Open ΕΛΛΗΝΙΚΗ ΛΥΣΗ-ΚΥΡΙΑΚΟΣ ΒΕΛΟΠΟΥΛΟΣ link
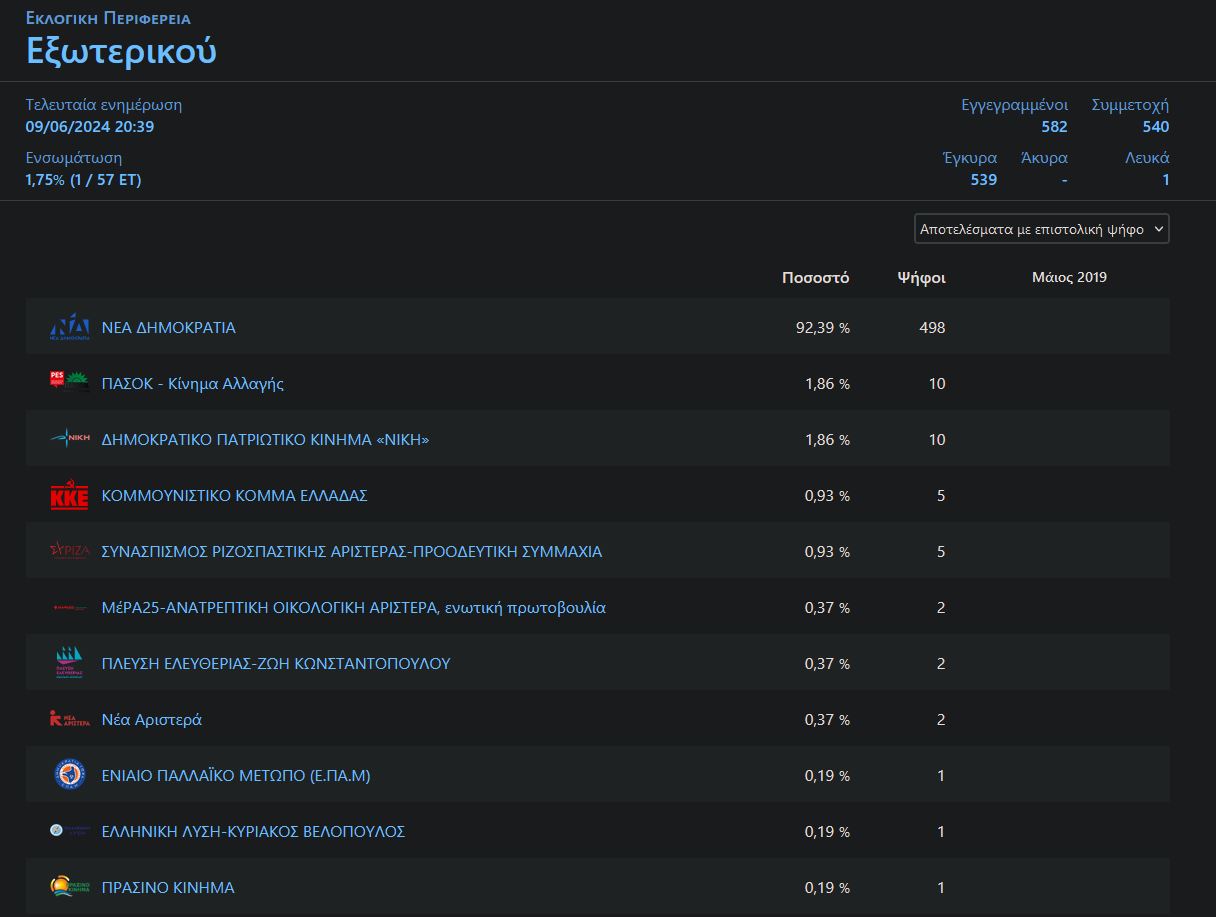The image size is (1216, 917). pyautogui.click(x=253, y=832)
